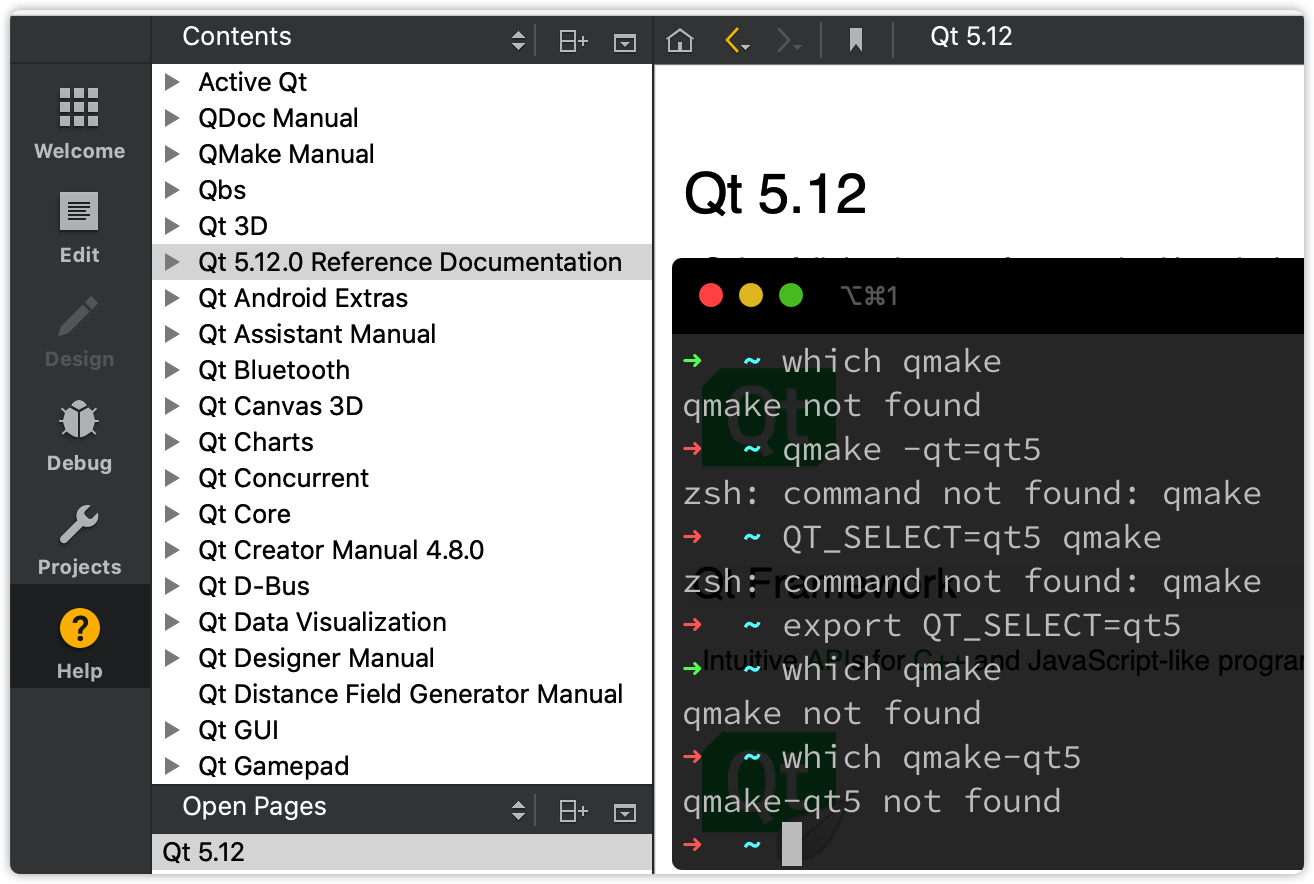The width and height of the screenshot is (1314, 884).
Task: Minimize the terminal with yellow button
Action: point(751,295)
